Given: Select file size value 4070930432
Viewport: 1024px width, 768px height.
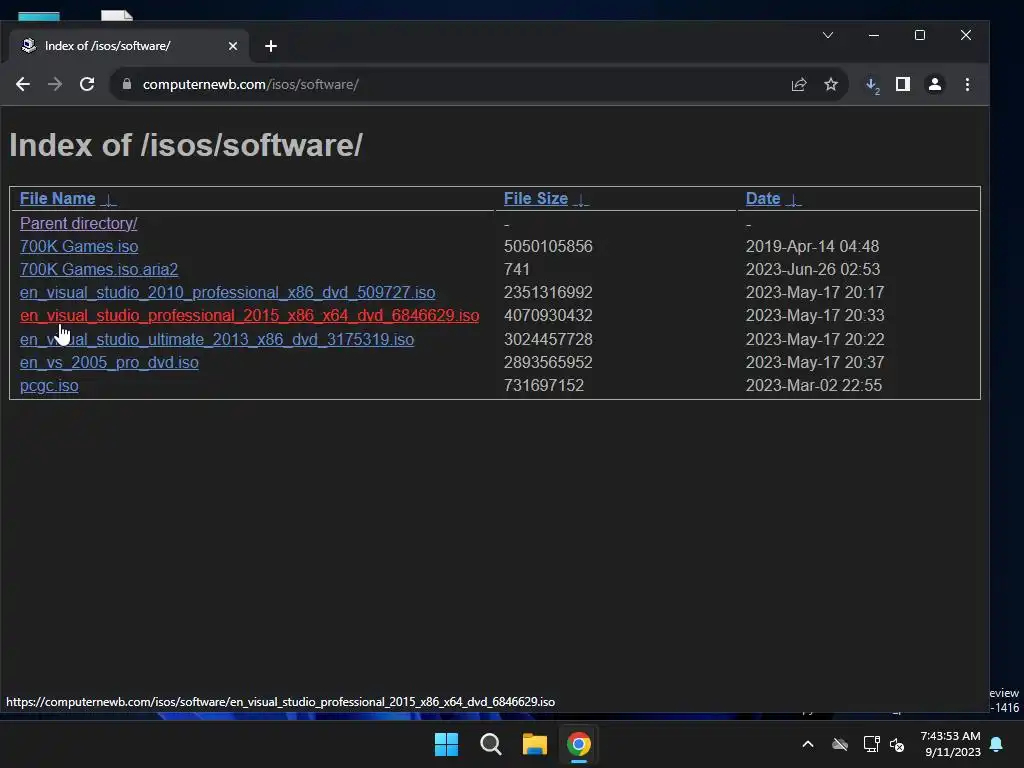Looking at the screenshot, I should (x=548, y=315).
